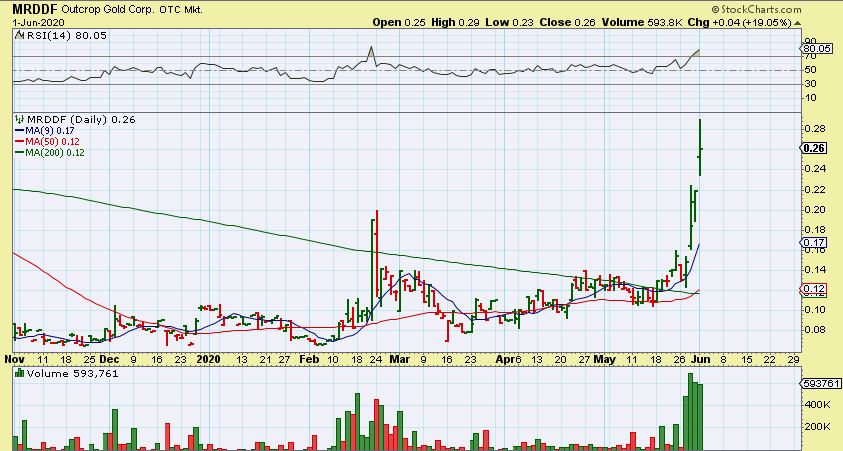Screen dimensions: 843x451
Task: Click the Apr month label on the date axis
Action: pyautogui.click(x=503, y=359)
